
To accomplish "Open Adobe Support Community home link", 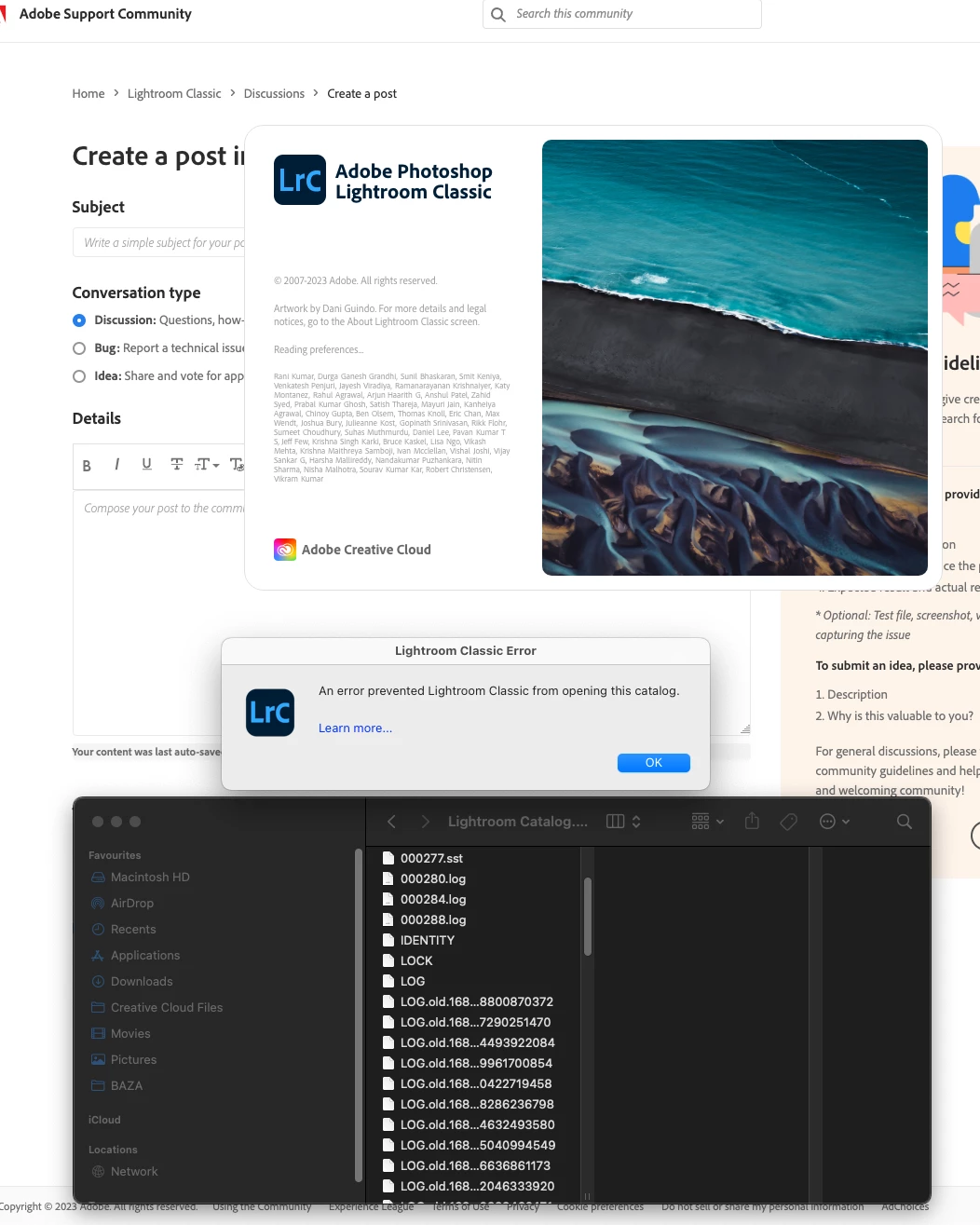I will pyautogui.click(x=105, y=14).
